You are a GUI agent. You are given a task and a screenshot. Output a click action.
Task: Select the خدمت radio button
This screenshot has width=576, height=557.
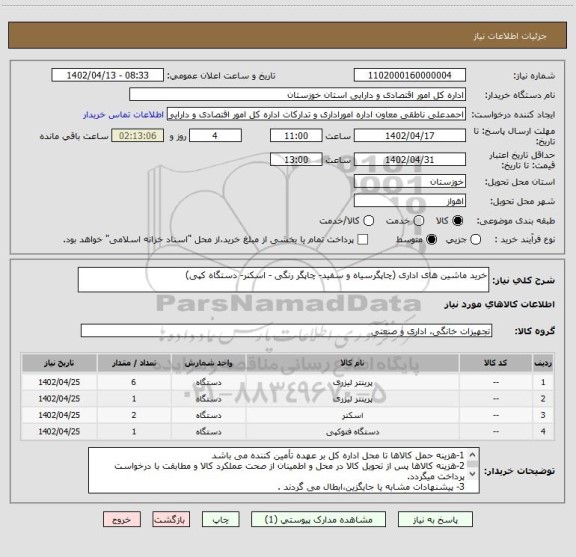pyautogui.click(x=419, y=220)
